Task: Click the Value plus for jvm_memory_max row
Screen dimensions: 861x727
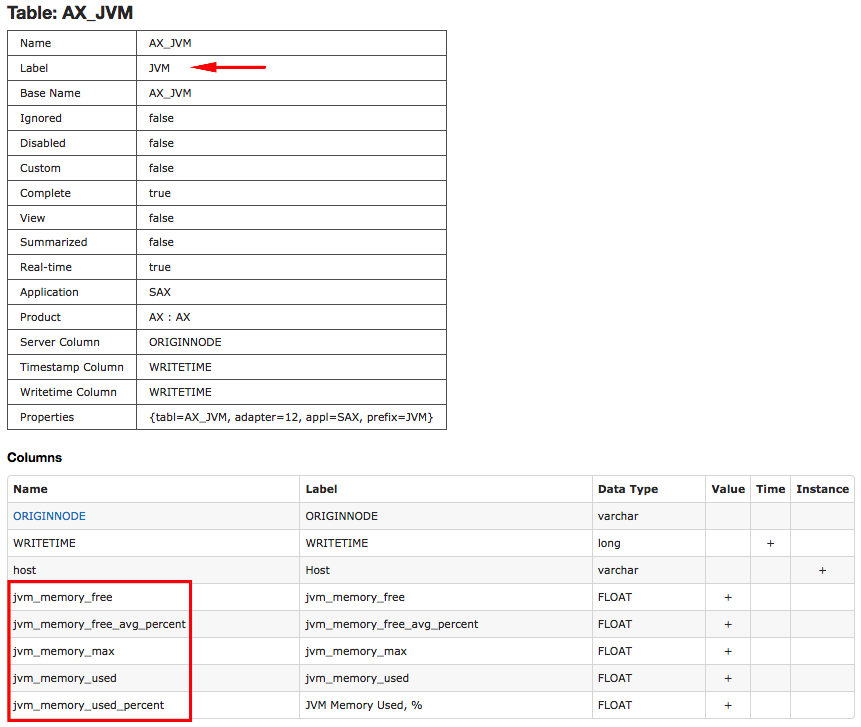Action: pos(728,651)
